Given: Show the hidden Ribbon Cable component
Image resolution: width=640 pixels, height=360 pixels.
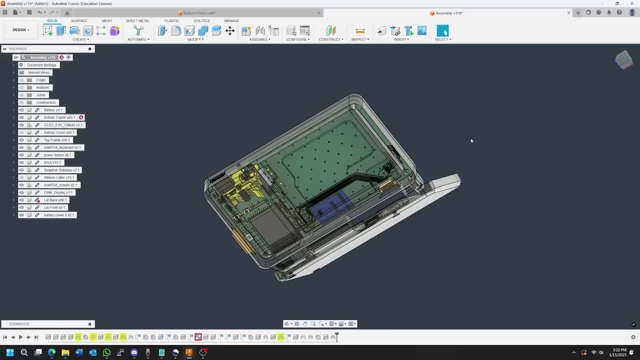Looking at the screenshot, I should [22, 178].
